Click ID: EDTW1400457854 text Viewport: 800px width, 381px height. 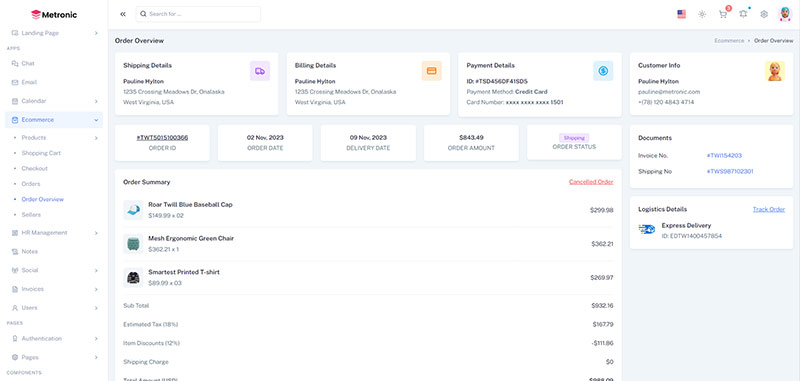[x=692, y=236]
